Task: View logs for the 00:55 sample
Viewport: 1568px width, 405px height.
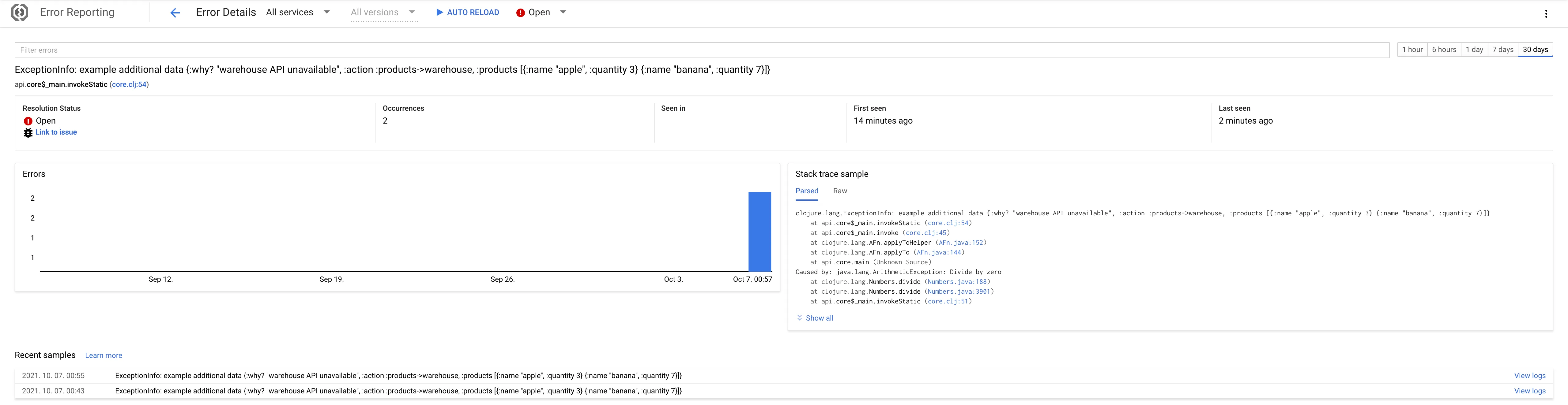Action: point(1530,376)
